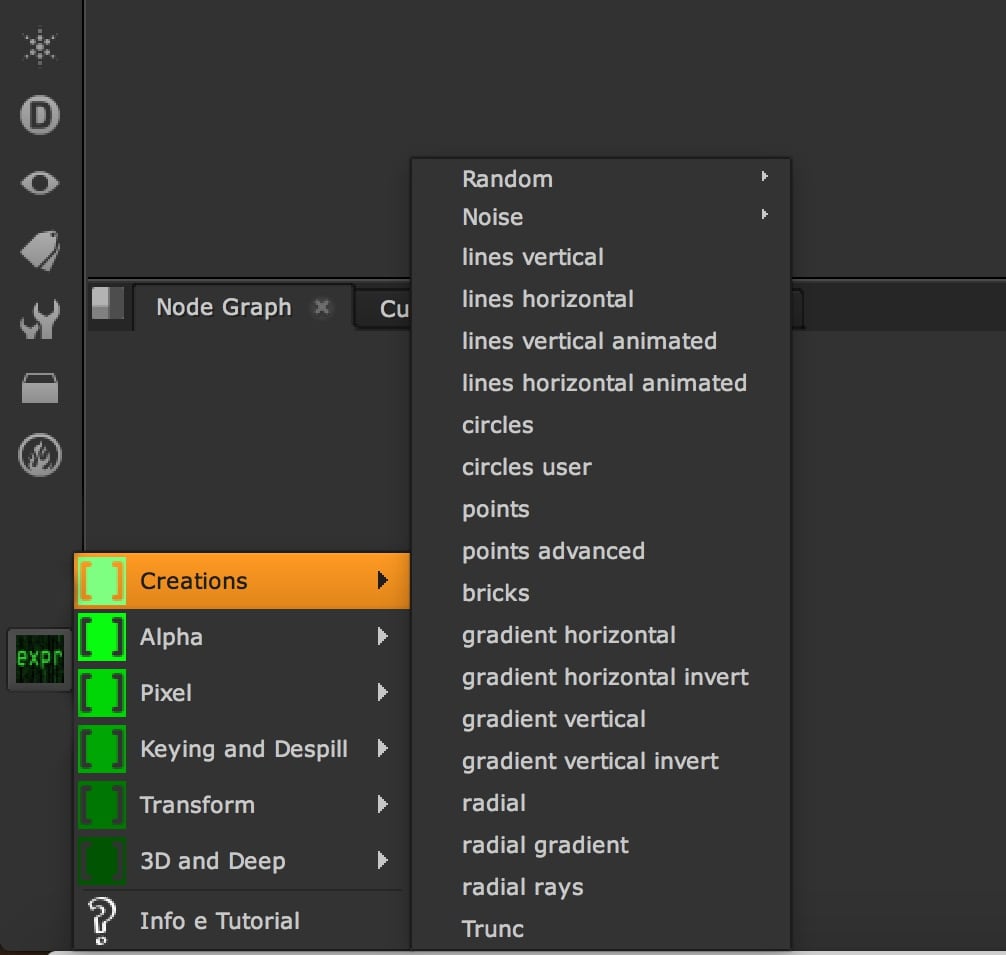
Task: Open the MetaData tag icon menu
Action: [x=41, y=251]
